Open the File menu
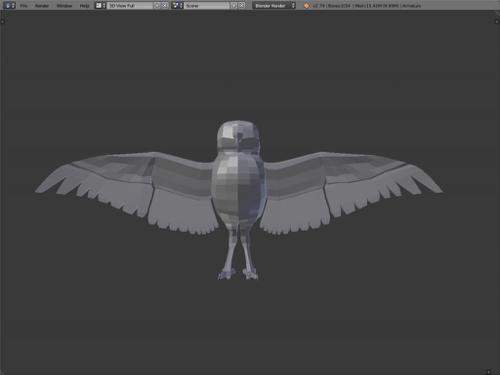Viewport: 500px width, 375px height. tap(23, 6)
